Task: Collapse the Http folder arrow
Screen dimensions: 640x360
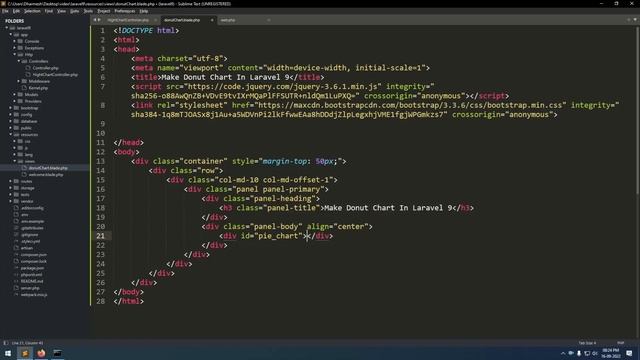Action: (x=15, y=54)
